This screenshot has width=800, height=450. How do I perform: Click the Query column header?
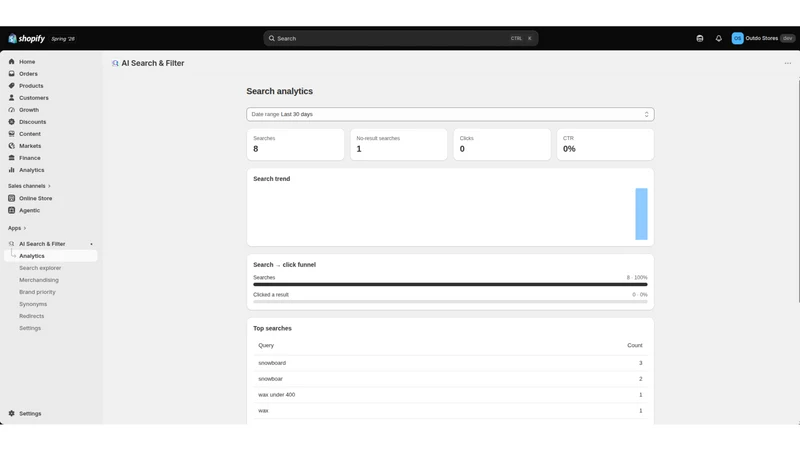pos(266,345)
